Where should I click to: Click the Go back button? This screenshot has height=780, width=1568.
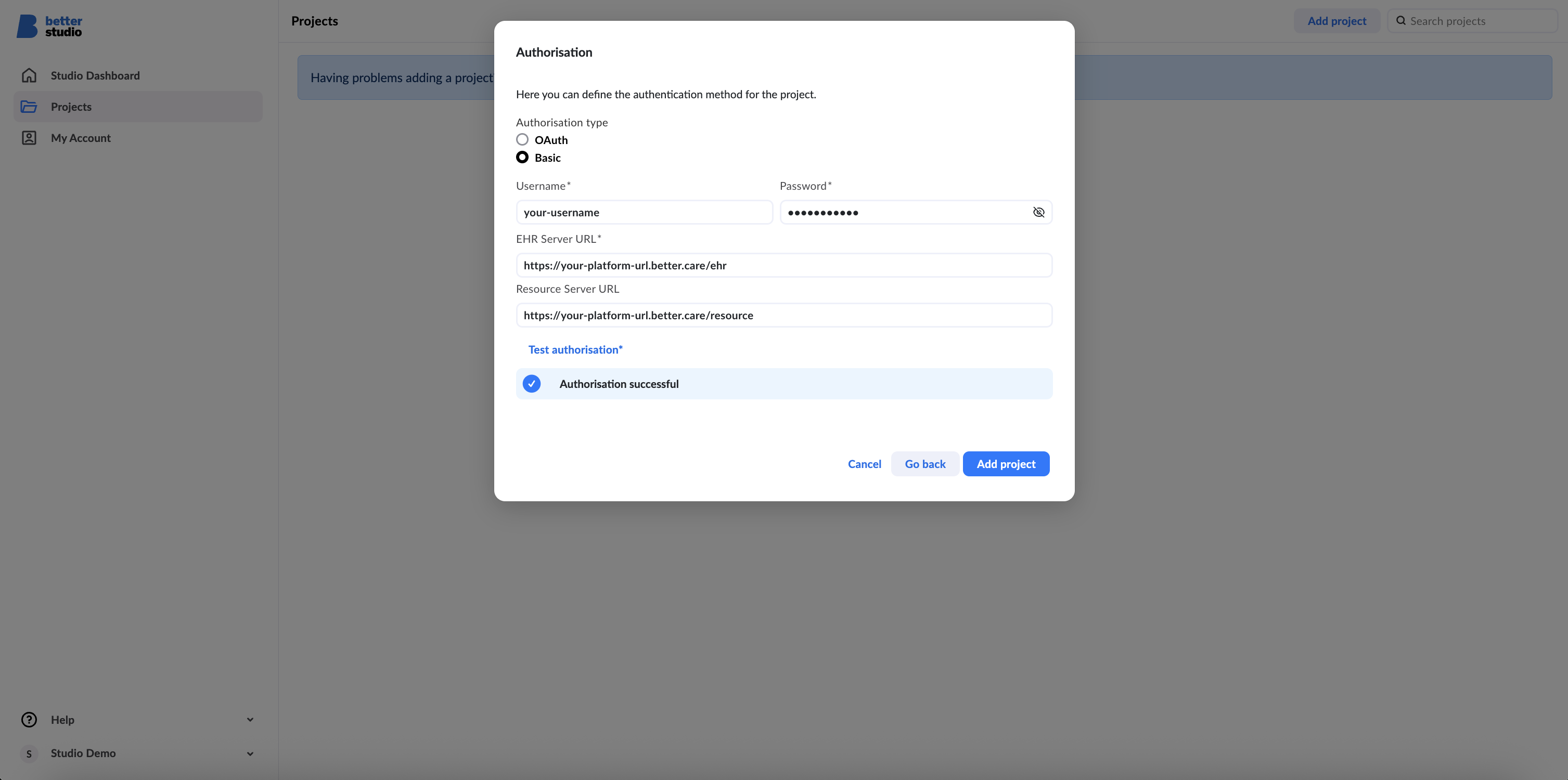click(924, 464)
